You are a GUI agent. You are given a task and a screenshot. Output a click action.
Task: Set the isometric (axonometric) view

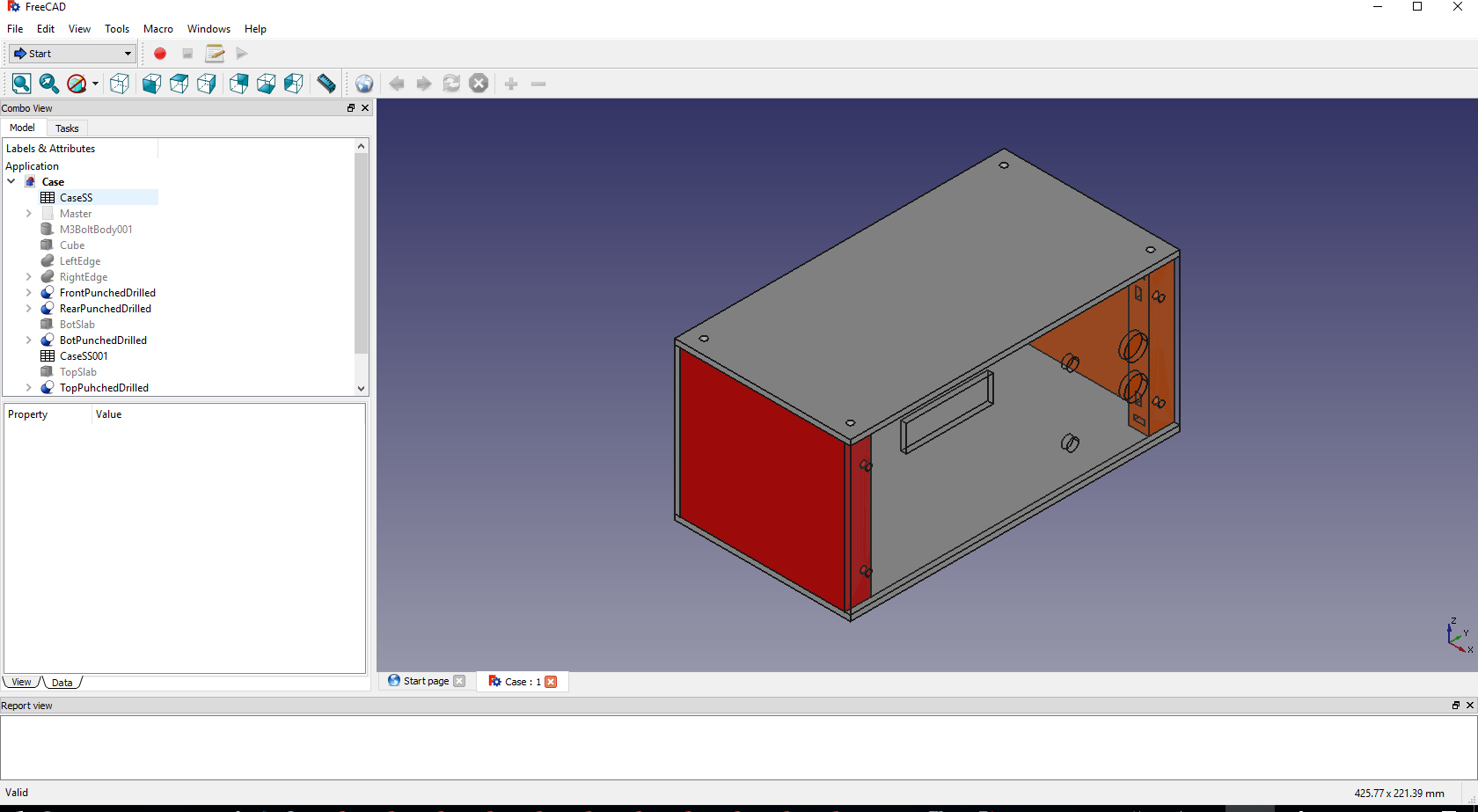pyautogui.click(x=120, y=84)
